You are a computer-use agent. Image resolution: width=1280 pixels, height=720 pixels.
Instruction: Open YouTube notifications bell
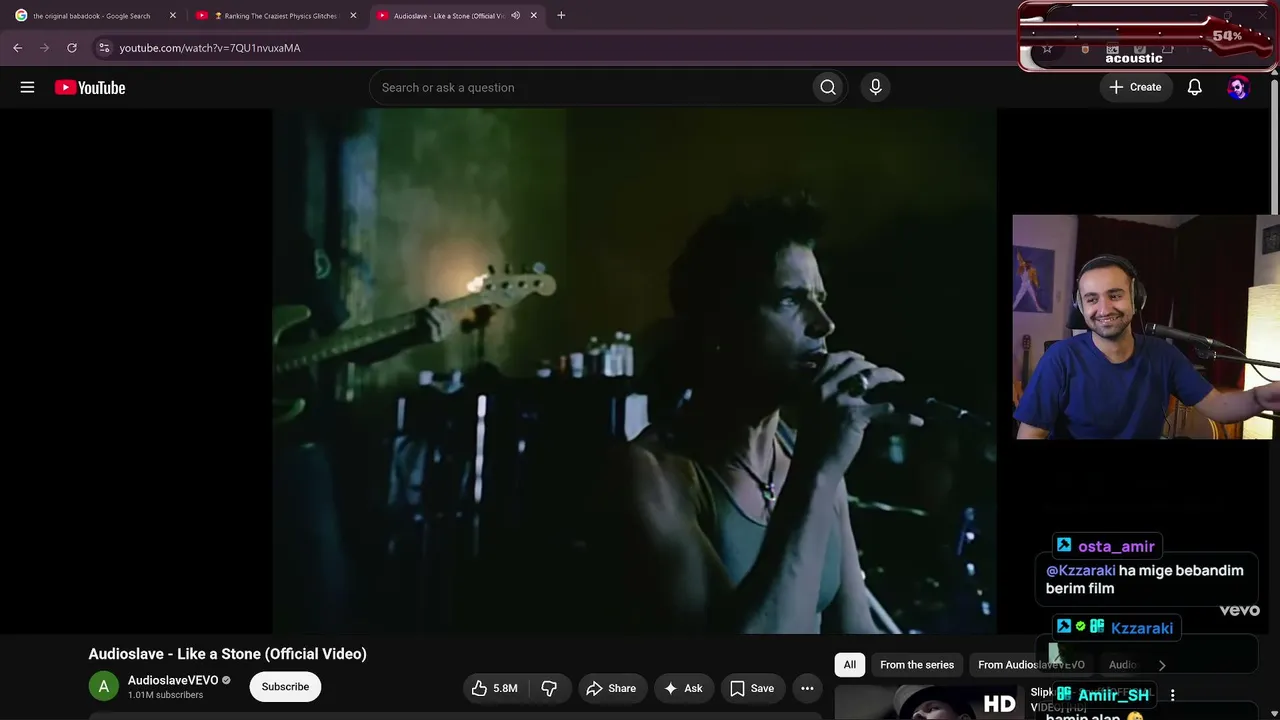click(1194, 87)
